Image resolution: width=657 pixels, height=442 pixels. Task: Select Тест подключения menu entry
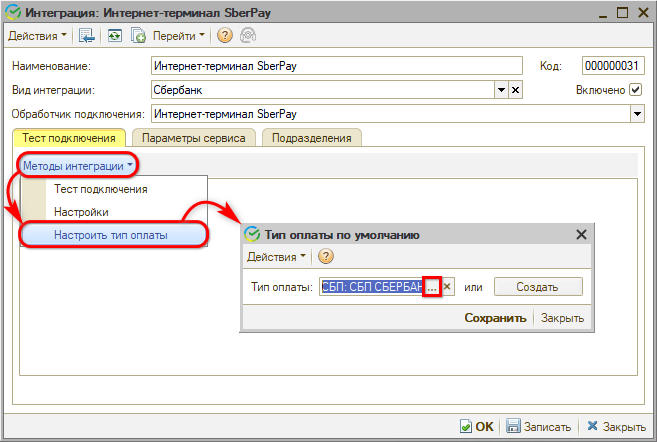tap(101, 189)
